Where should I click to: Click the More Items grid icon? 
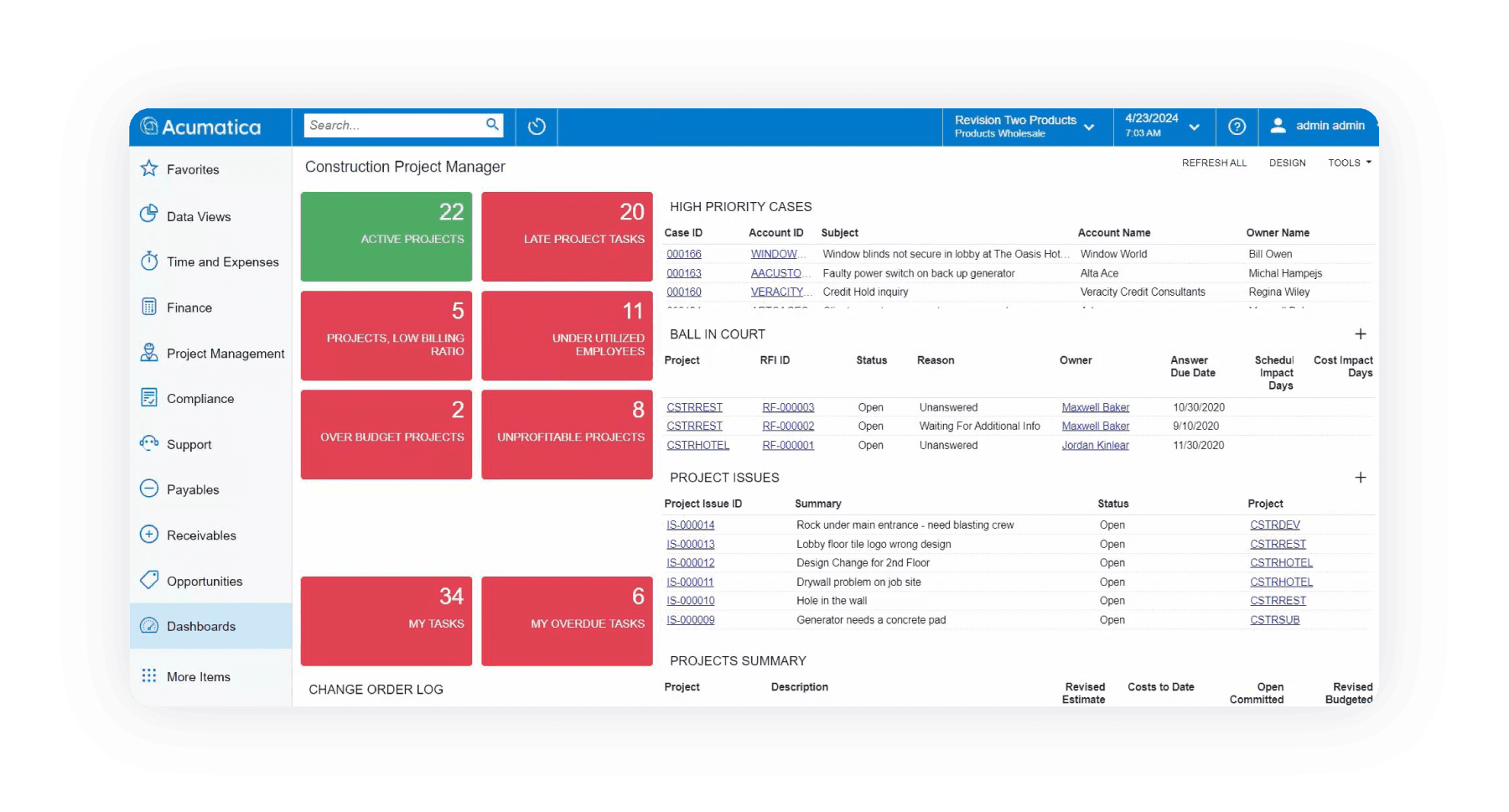[149, 675]
